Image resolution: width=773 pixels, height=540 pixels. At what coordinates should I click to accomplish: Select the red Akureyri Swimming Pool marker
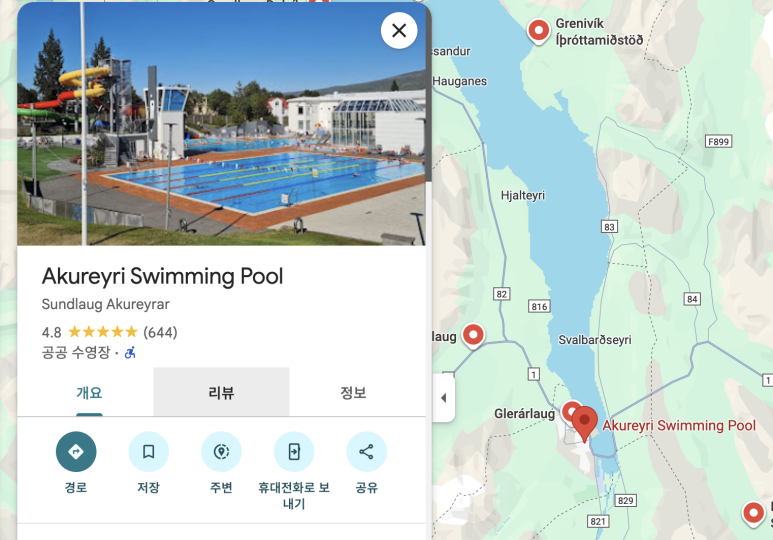point(585,424)
